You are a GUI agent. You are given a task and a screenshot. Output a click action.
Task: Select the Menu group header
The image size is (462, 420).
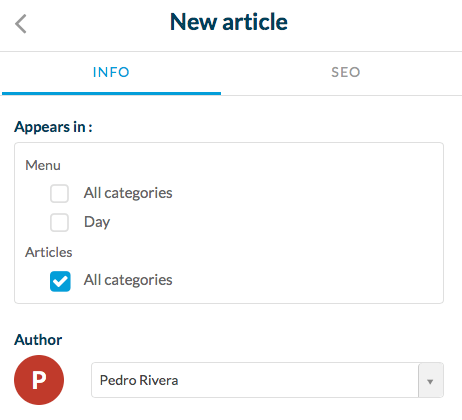(x=43, y=165)
